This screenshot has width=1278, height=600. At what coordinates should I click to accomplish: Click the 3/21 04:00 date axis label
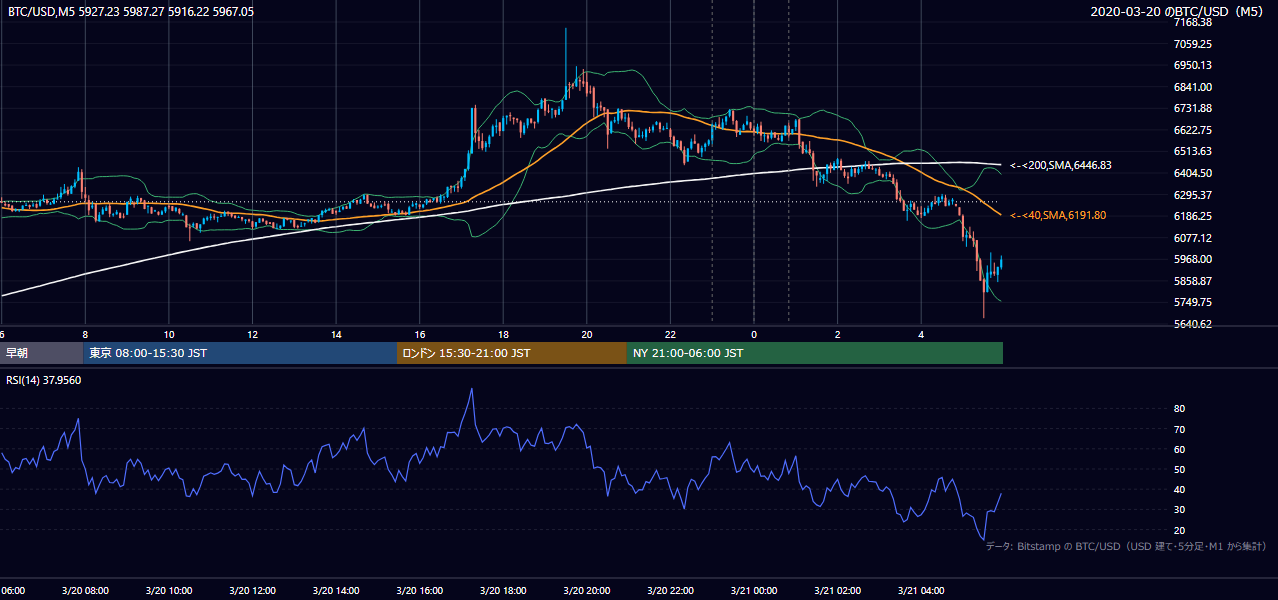coord(921,591)
